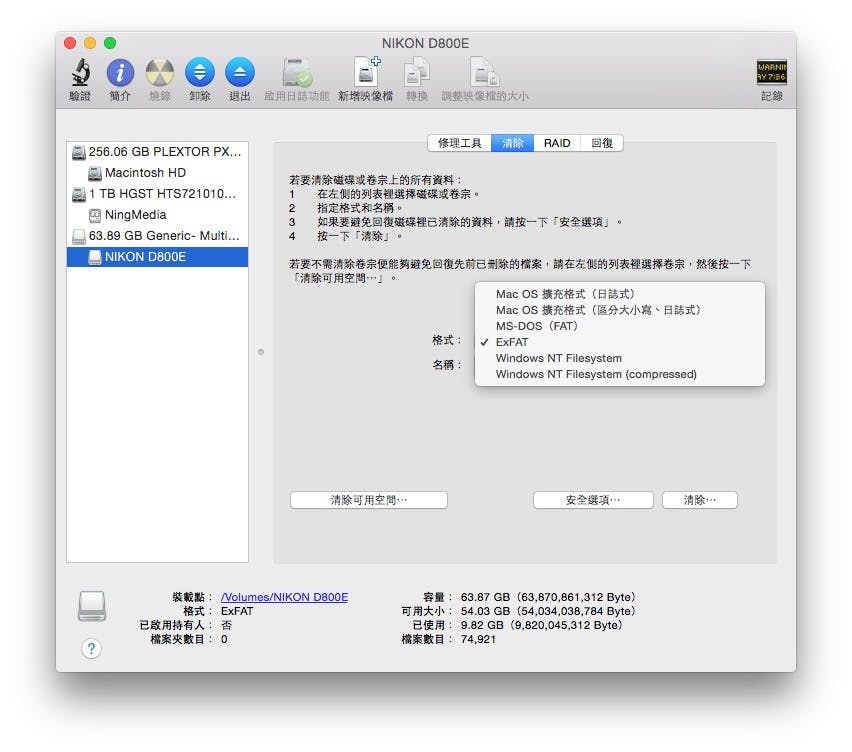Open the Log (記錄) icon
This screenshot has width=852, height=752.
click(x=772, y=72)
